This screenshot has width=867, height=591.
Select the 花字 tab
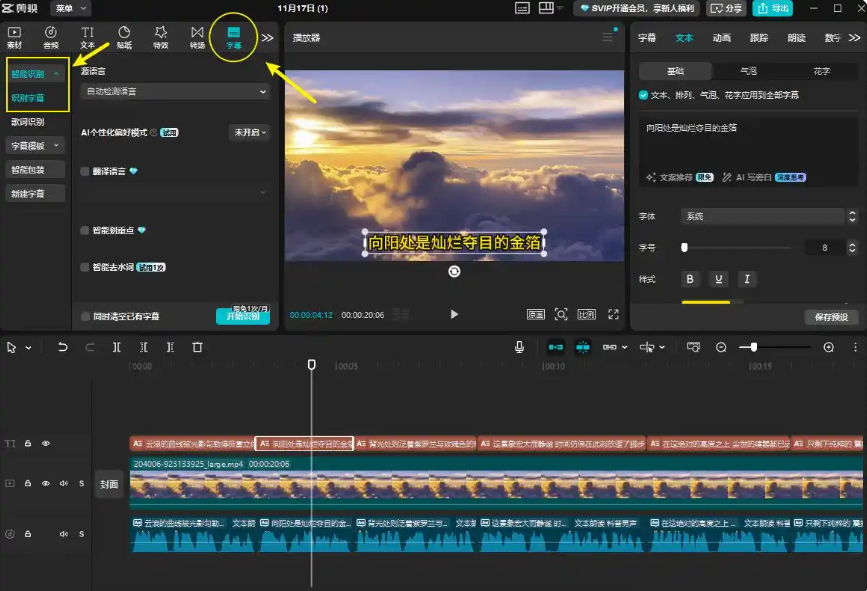(821, 72)
